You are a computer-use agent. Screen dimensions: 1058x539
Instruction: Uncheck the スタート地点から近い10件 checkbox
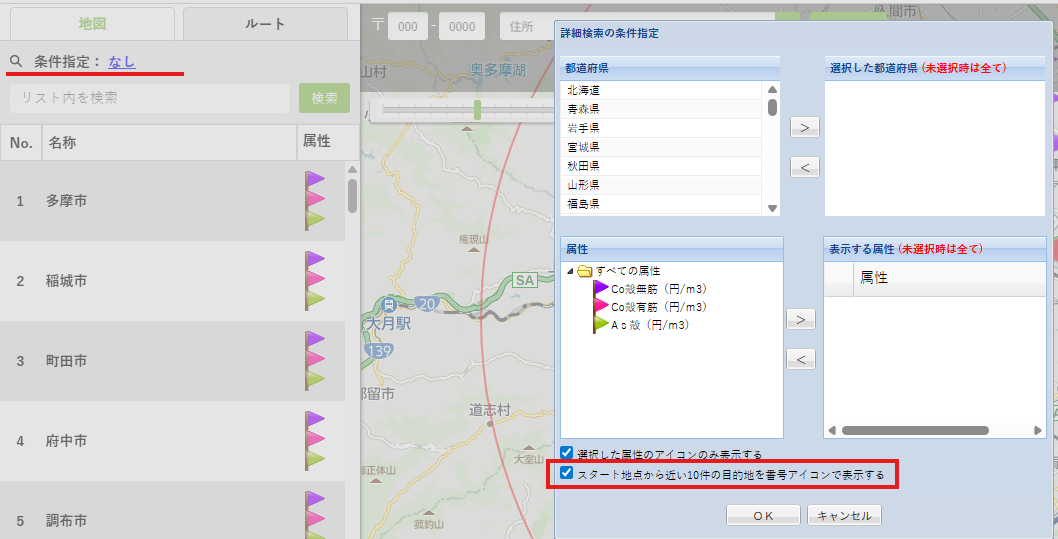click(x=567, y=474)
